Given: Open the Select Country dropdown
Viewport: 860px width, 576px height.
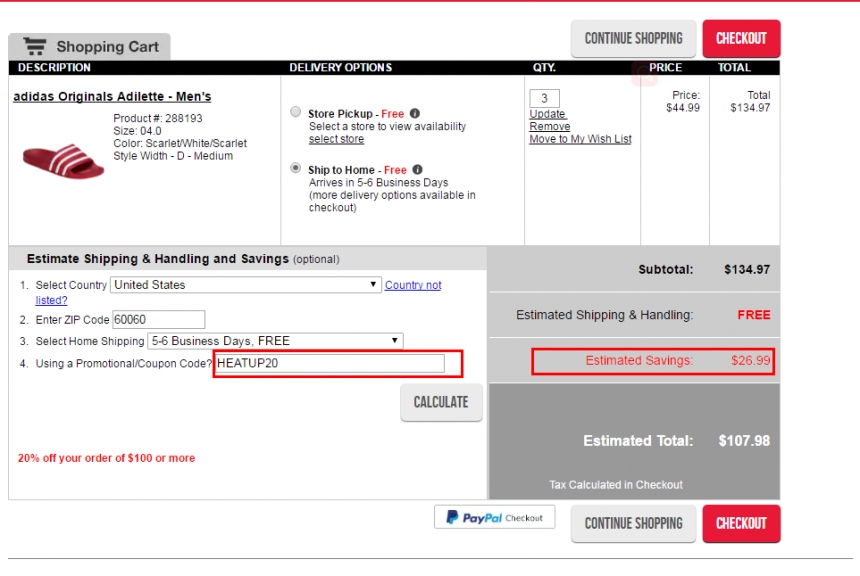Looking at the screenshot, I should [x=245, y=285].
